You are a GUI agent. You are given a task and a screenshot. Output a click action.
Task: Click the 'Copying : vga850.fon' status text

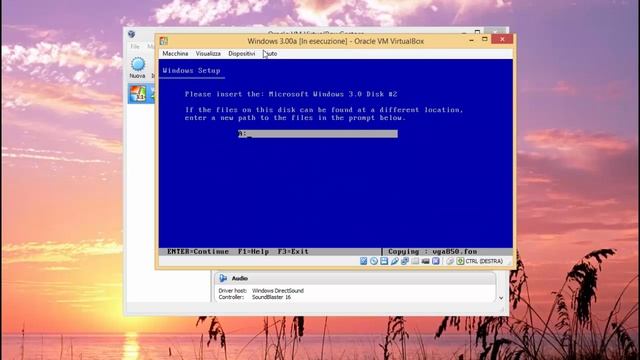point(433,251)
